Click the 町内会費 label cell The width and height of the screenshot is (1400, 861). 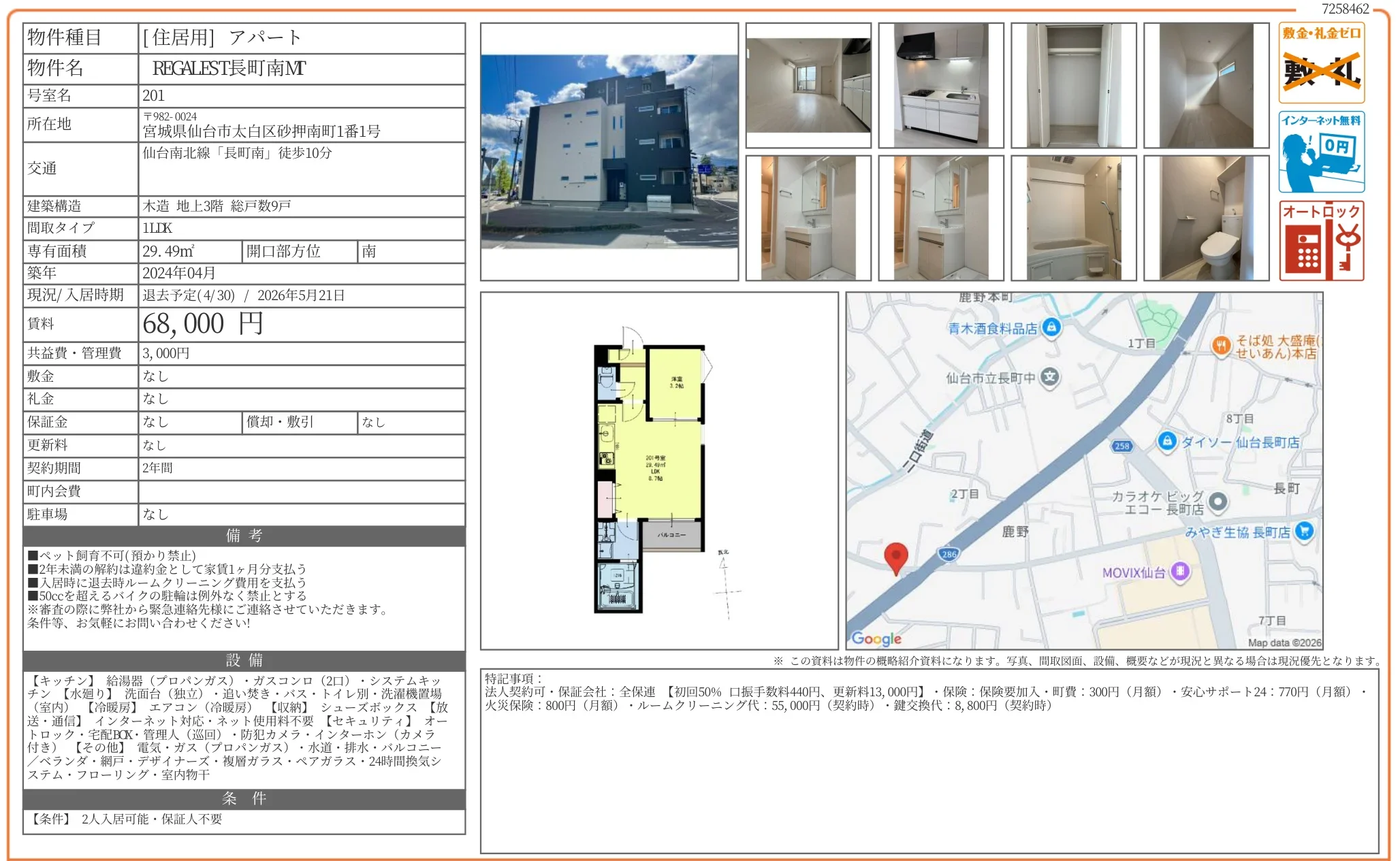click(x=80, y=491)
